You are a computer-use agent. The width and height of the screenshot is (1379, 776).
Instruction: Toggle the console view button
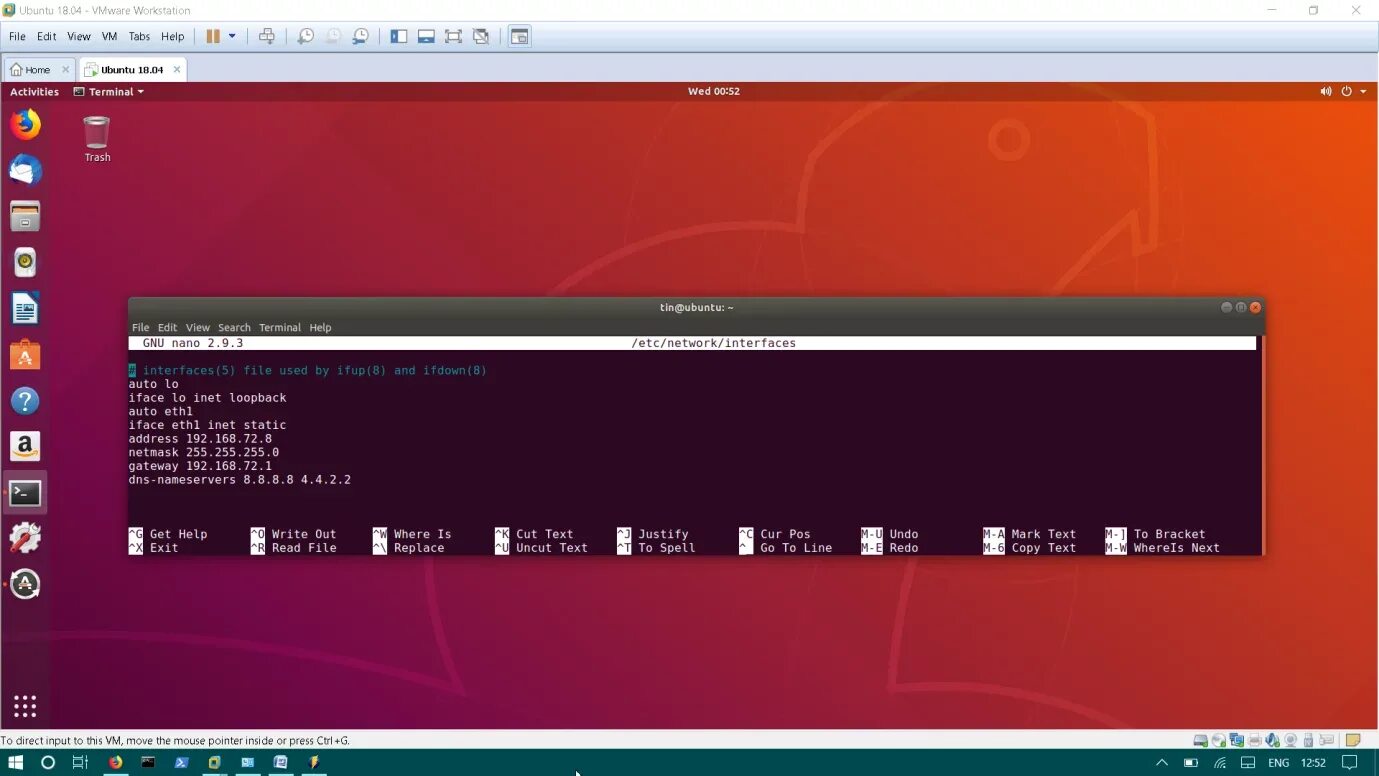pyautogui.click(x=519, y=36)
